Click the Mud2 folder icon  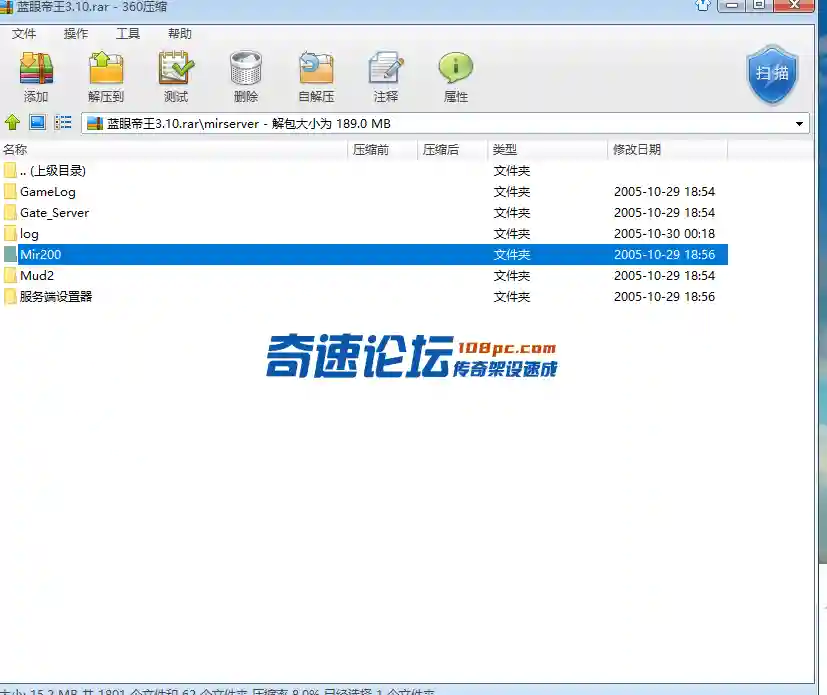[x=10, y=275]
